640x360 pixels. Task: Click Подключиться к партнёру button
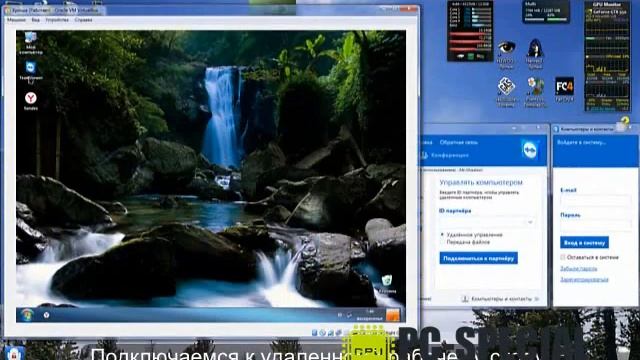[x=478, y=258]
